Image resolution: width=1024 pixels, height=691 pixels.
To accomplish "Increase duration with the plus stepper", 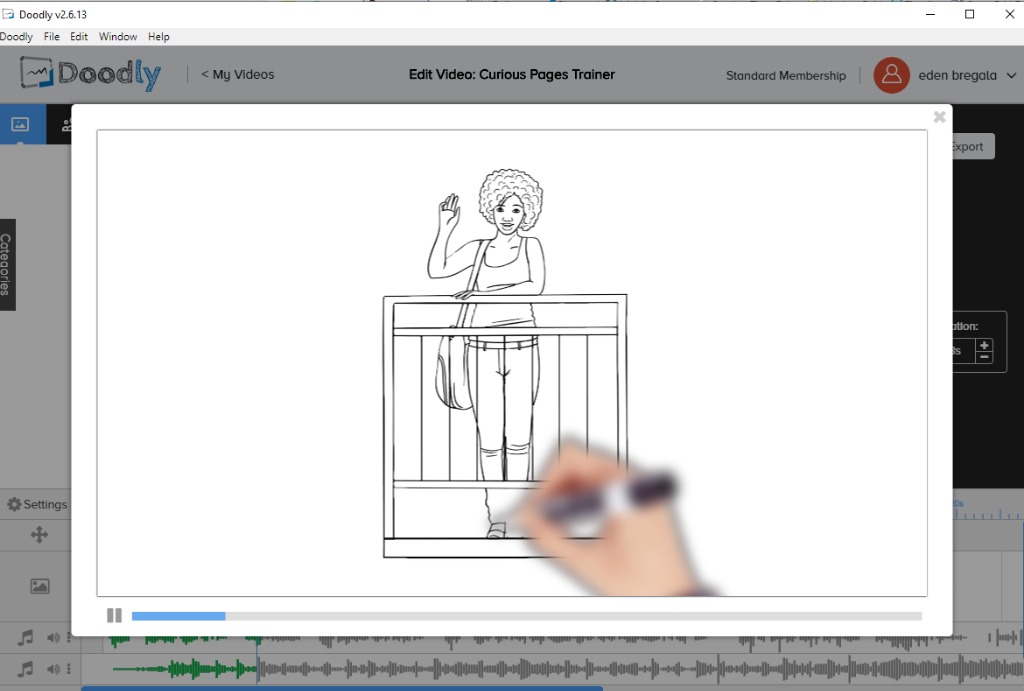I will 985,345.
